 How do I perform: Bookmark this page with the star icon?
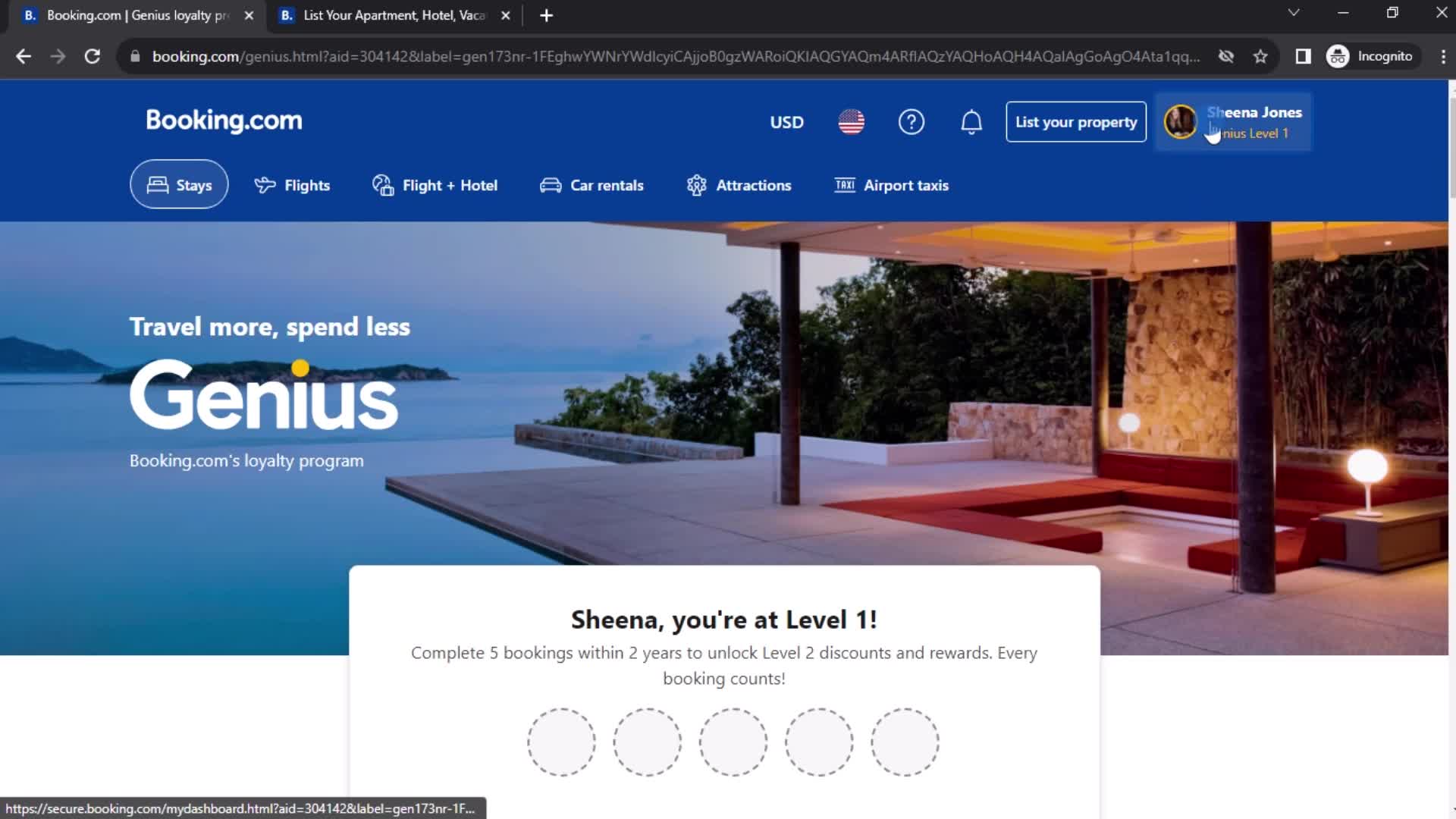tap(1260, 56)
